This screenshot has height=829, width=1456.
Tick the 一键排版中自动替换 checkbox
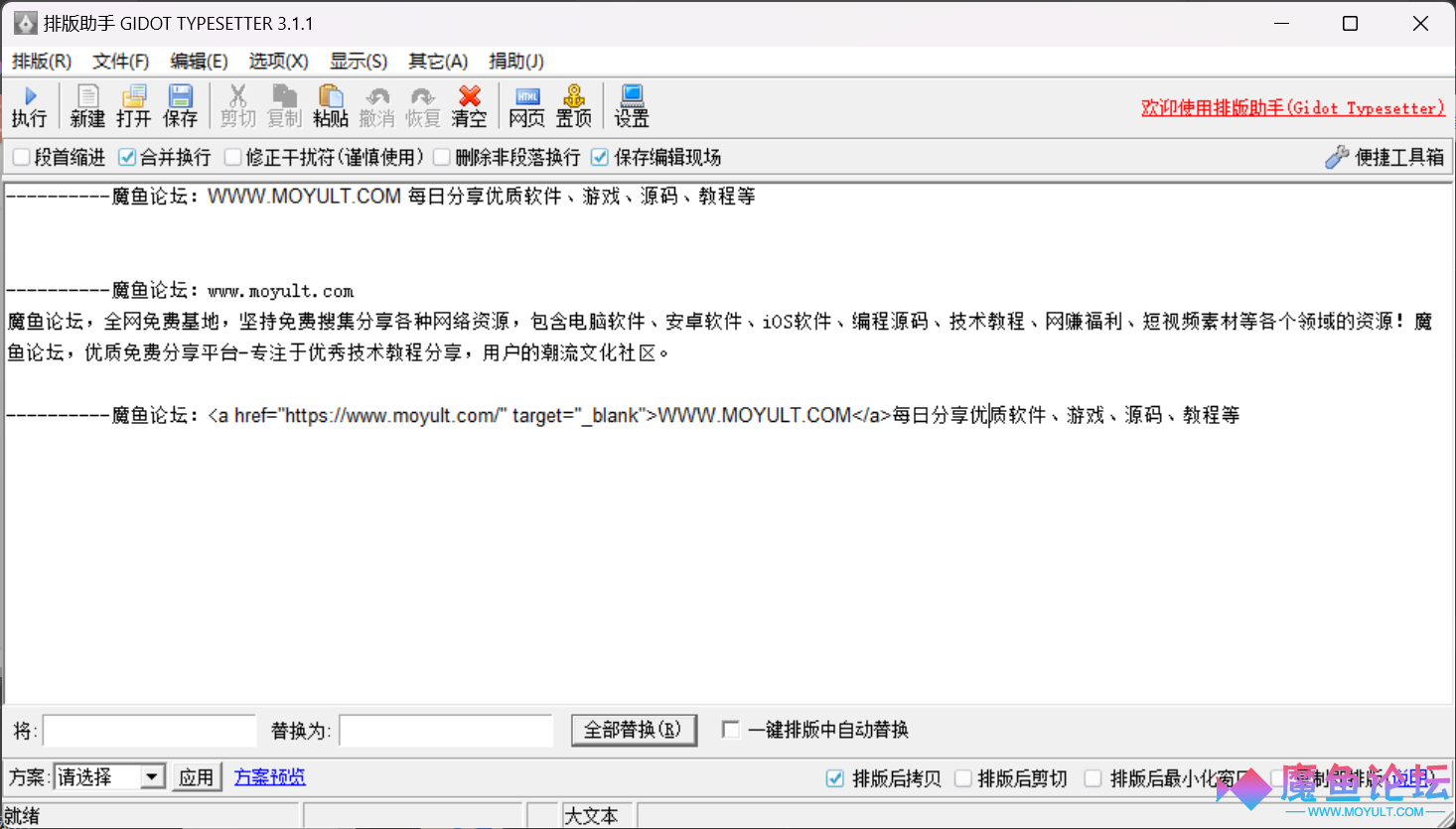click(731, 730)
